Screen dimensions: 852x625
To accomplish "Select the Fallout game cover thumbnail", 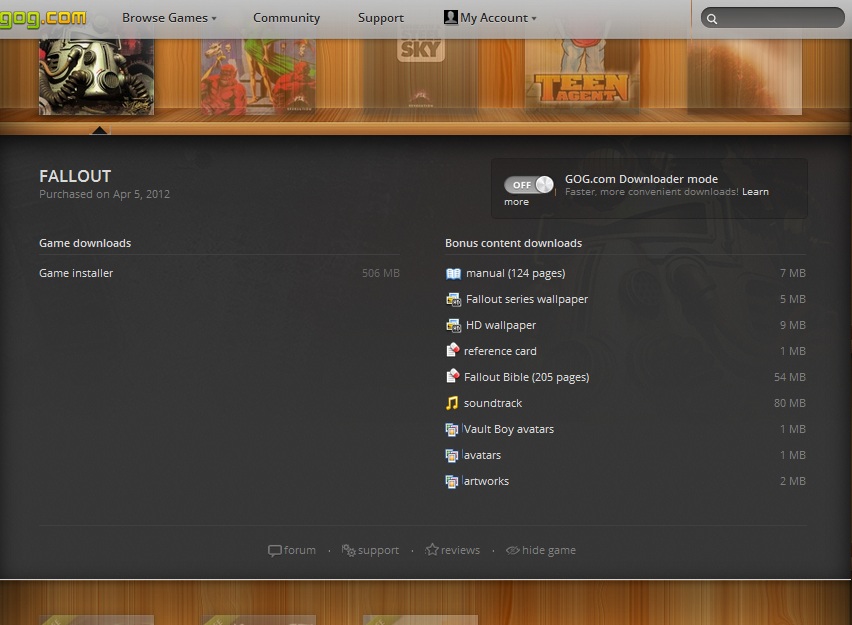I will click(x=96, y=77).
